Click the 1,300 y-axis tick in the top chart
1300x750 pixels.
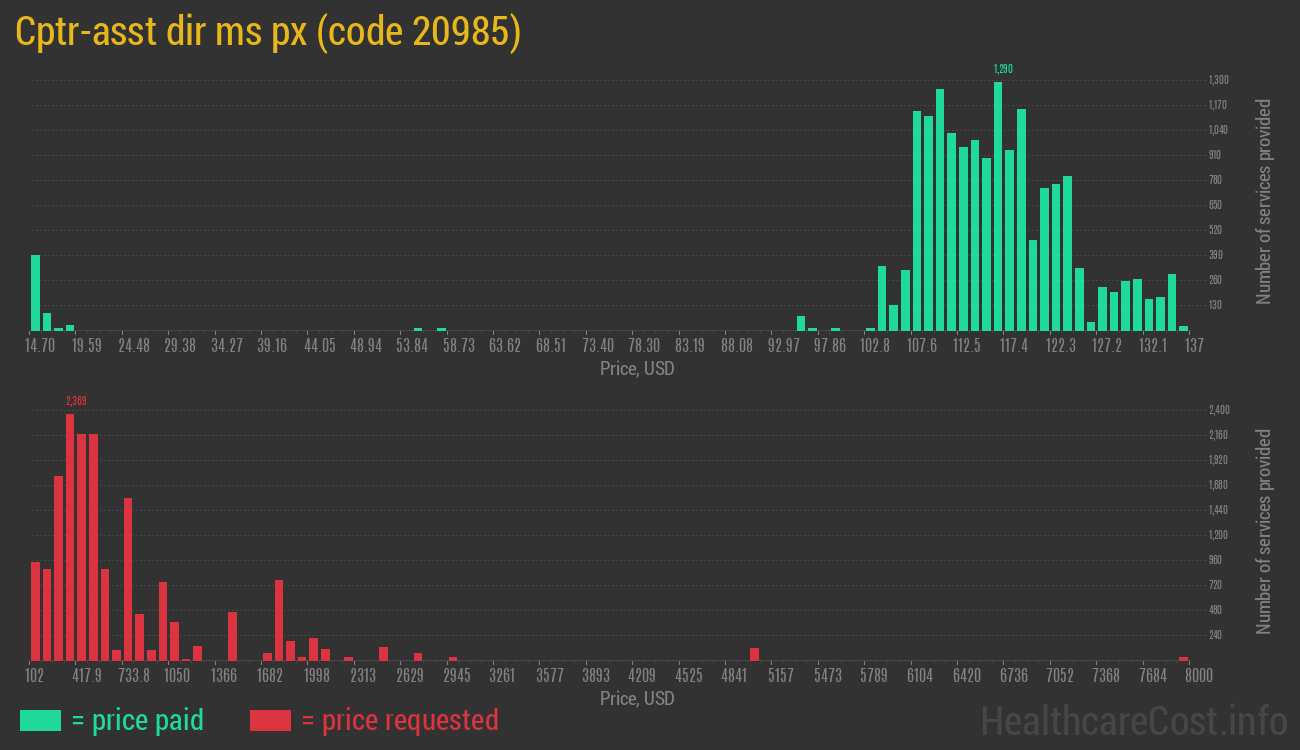pyautogui.click(x=1218, y=80)
